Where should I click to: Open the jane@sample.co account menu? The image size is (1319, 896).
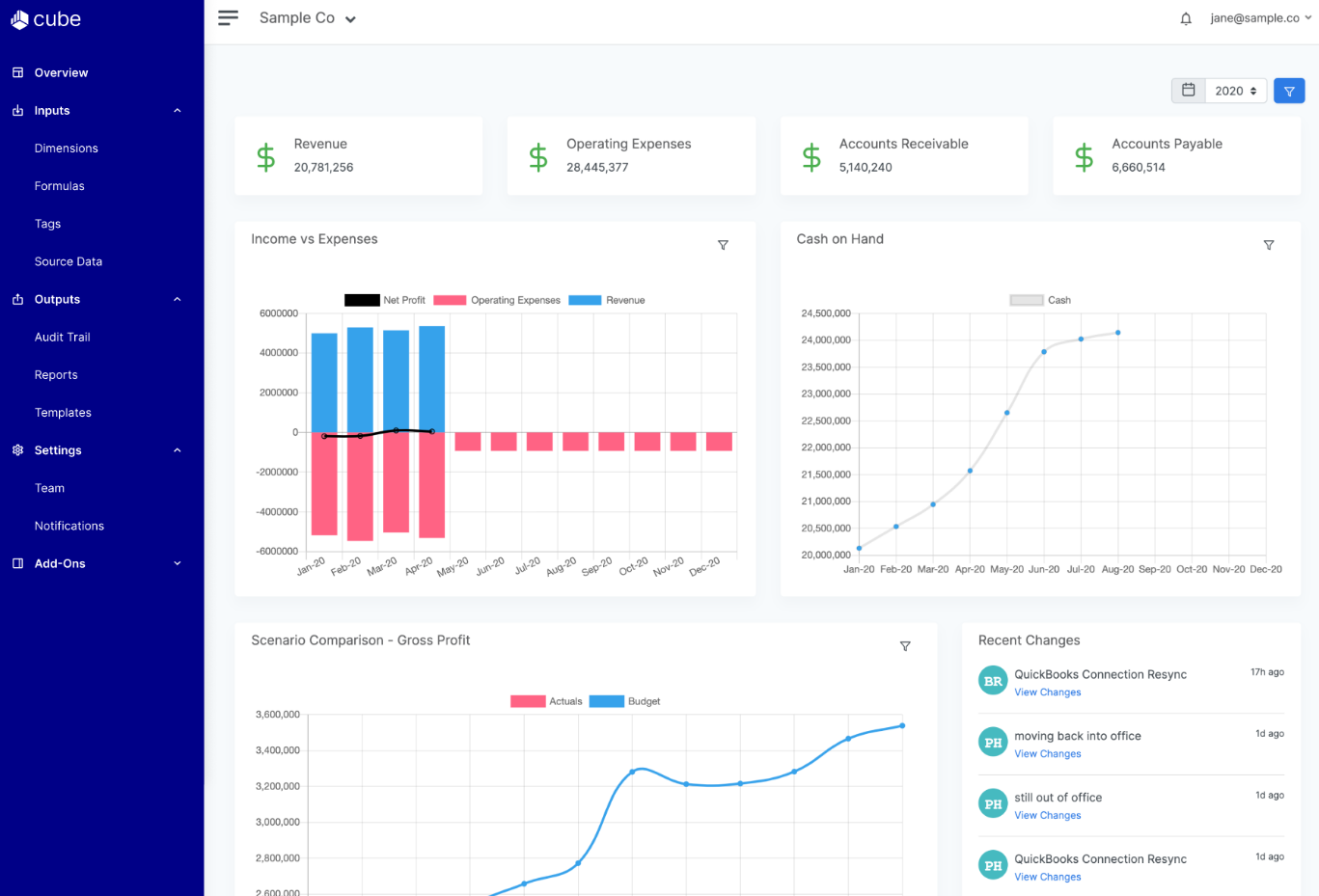coord(1259,17)
